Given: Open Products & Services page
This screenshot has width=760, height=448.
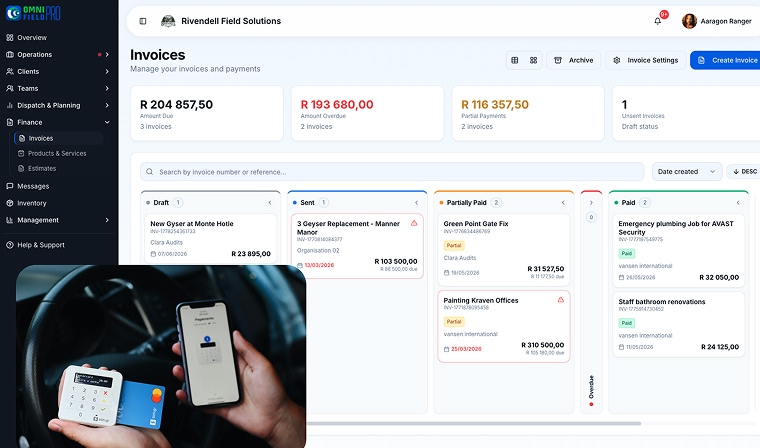Looking at the screenshot, I should (59, 153).
